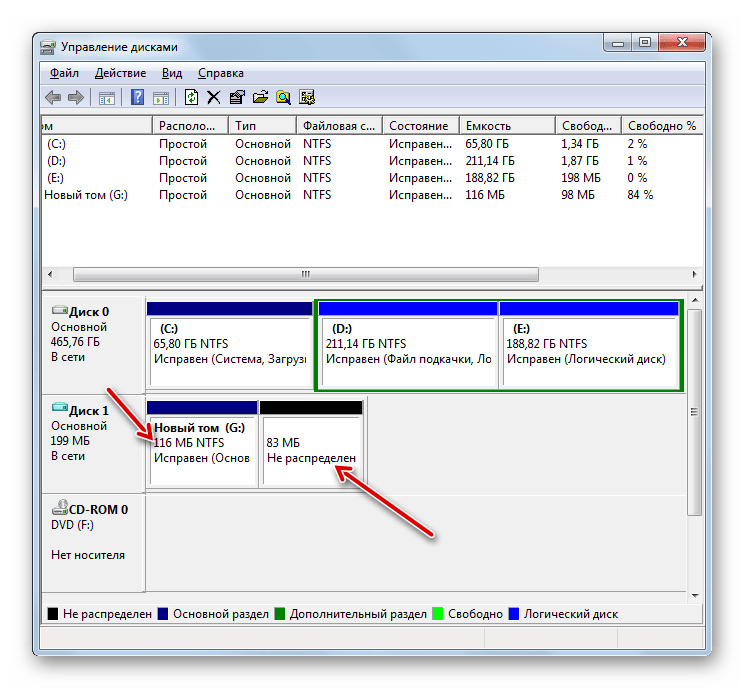Screen dimensions: 745x689
Task: Sort by the Емкость column header
Action: [x=507, y=125]
